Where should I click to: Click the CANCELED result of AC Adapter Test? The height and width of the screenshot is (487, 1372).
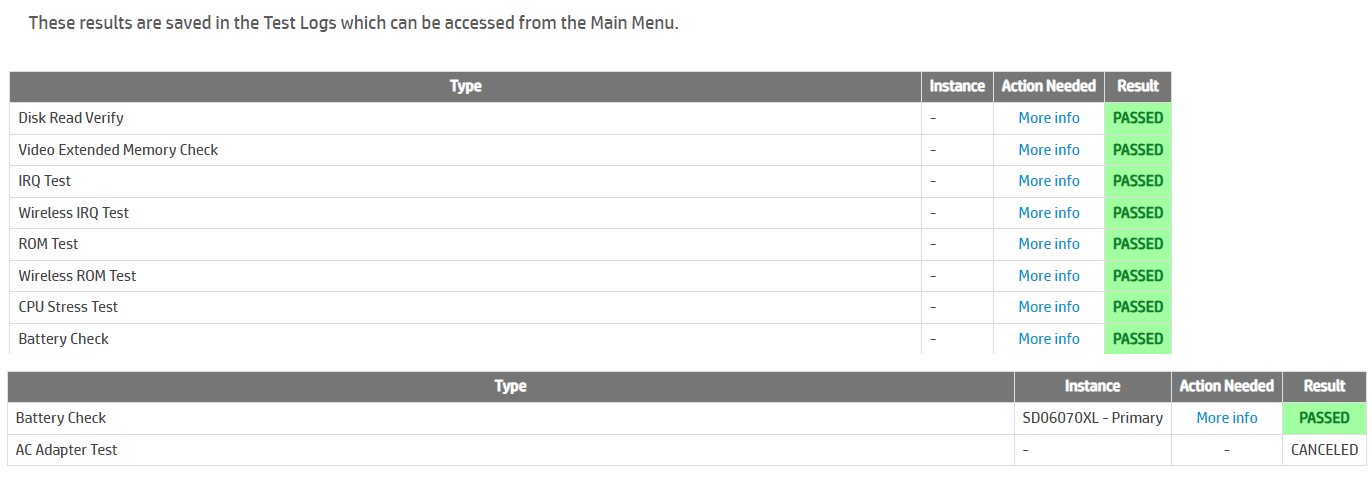point(1324,450)
